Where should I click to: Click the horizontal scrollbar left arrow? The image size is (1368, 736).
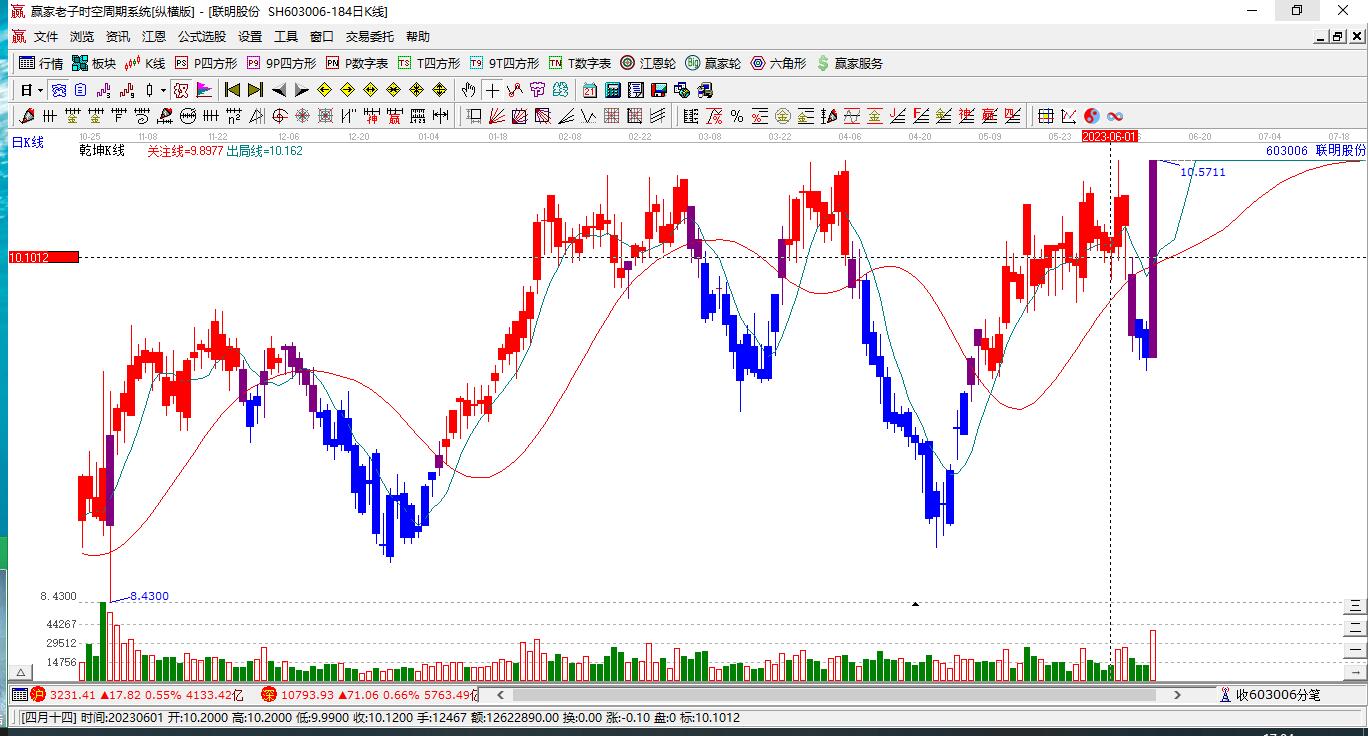pos(501,694)
